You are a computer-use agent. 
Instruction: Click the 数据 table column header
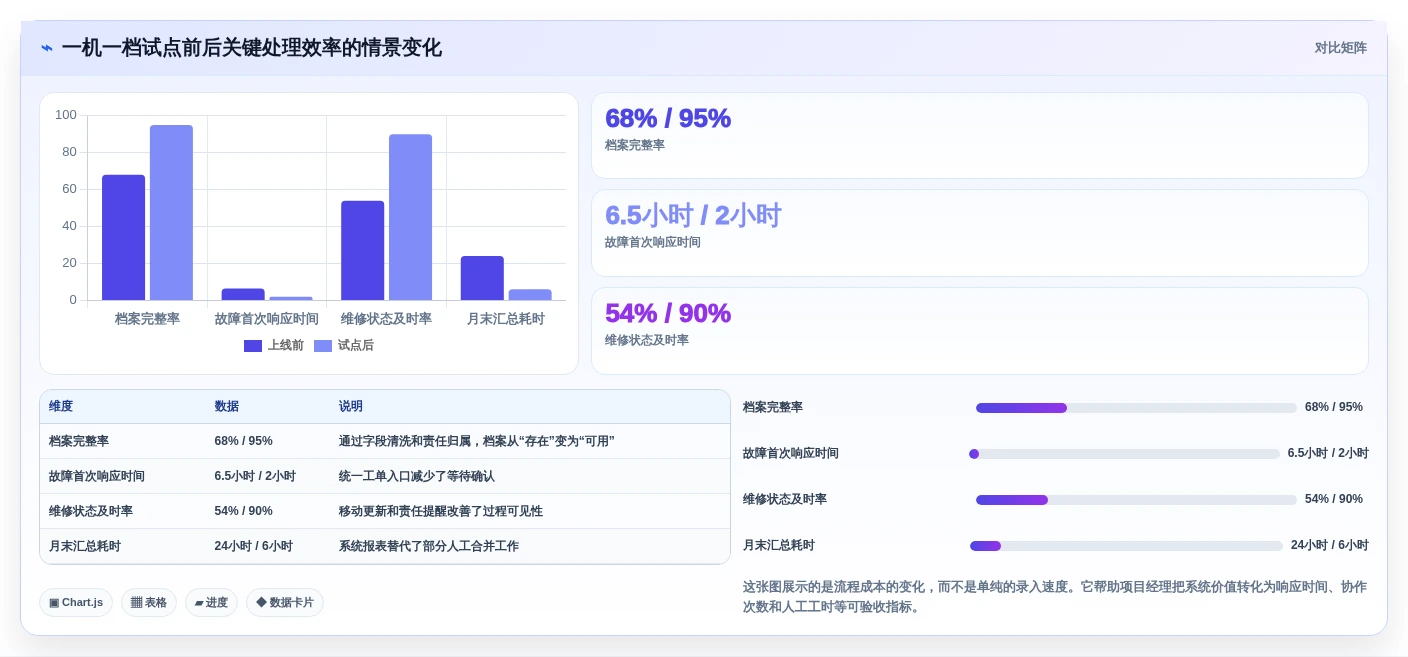226,407
